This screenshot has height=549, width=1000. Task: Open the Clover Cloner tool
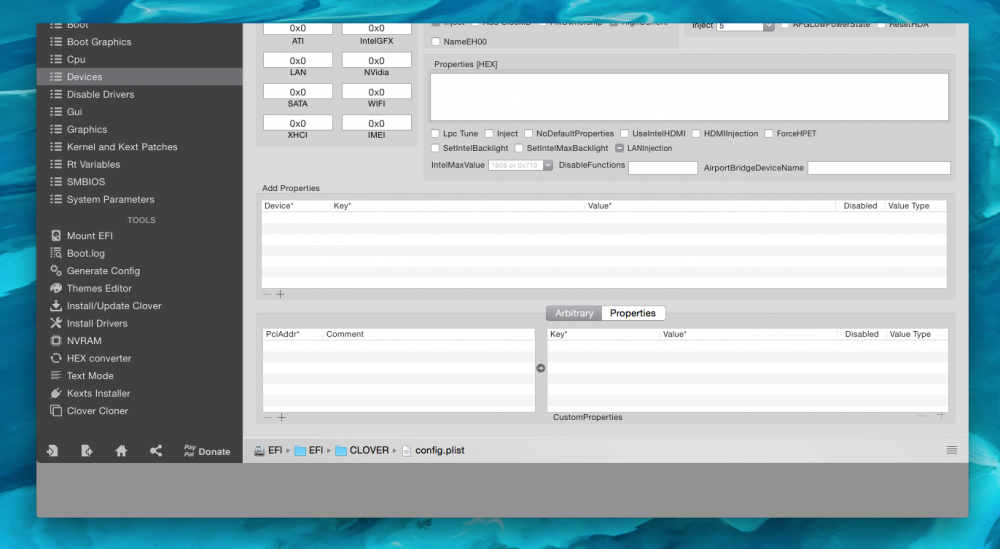[x=97, y=411]
